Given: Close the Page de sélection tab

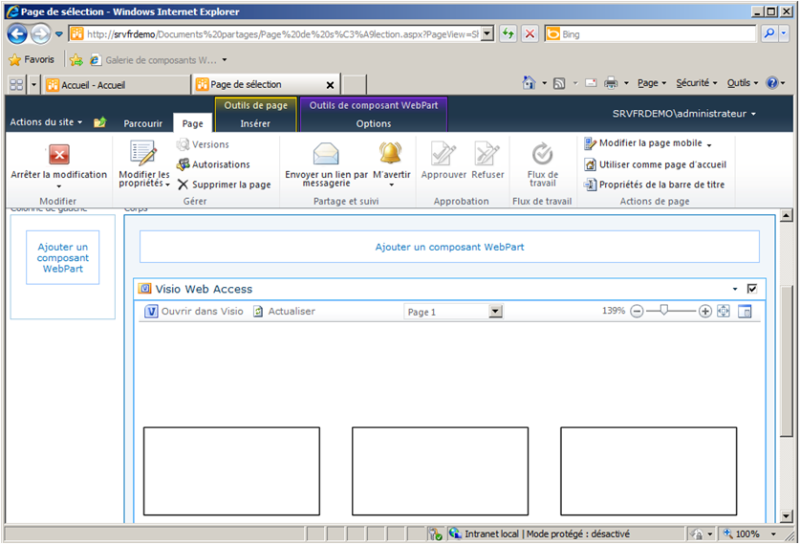Looking at the screenshot, I should tap(330, 85).
